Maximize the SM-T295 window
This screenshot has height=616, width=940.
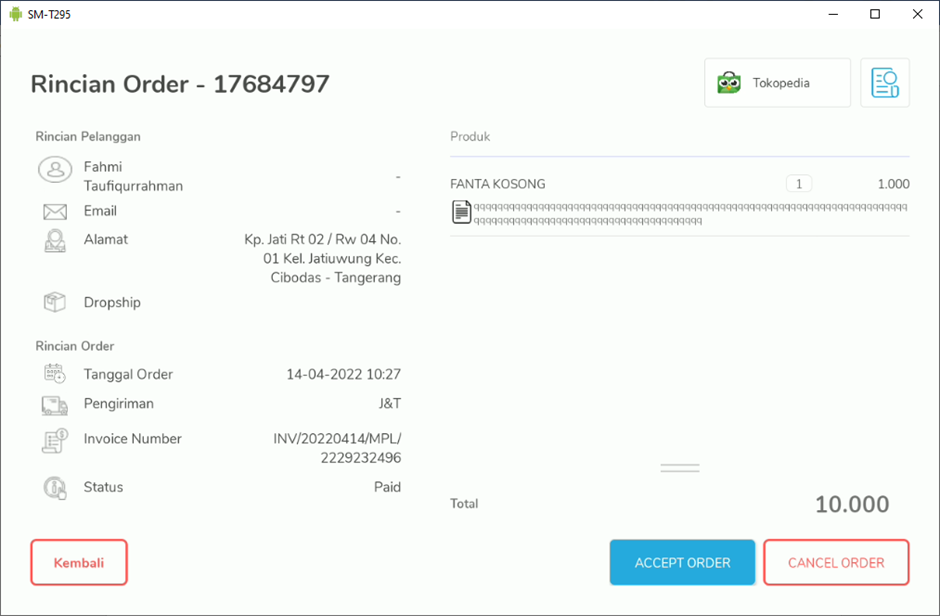point(875,14)
